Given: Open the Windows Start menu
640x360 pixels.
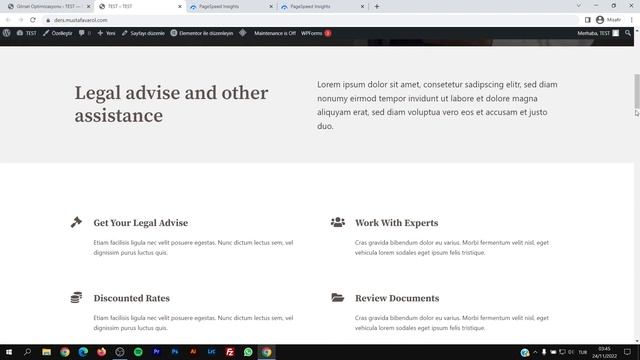Looking at the screenshot, I should pyautogui.click(x=9, y=352).
